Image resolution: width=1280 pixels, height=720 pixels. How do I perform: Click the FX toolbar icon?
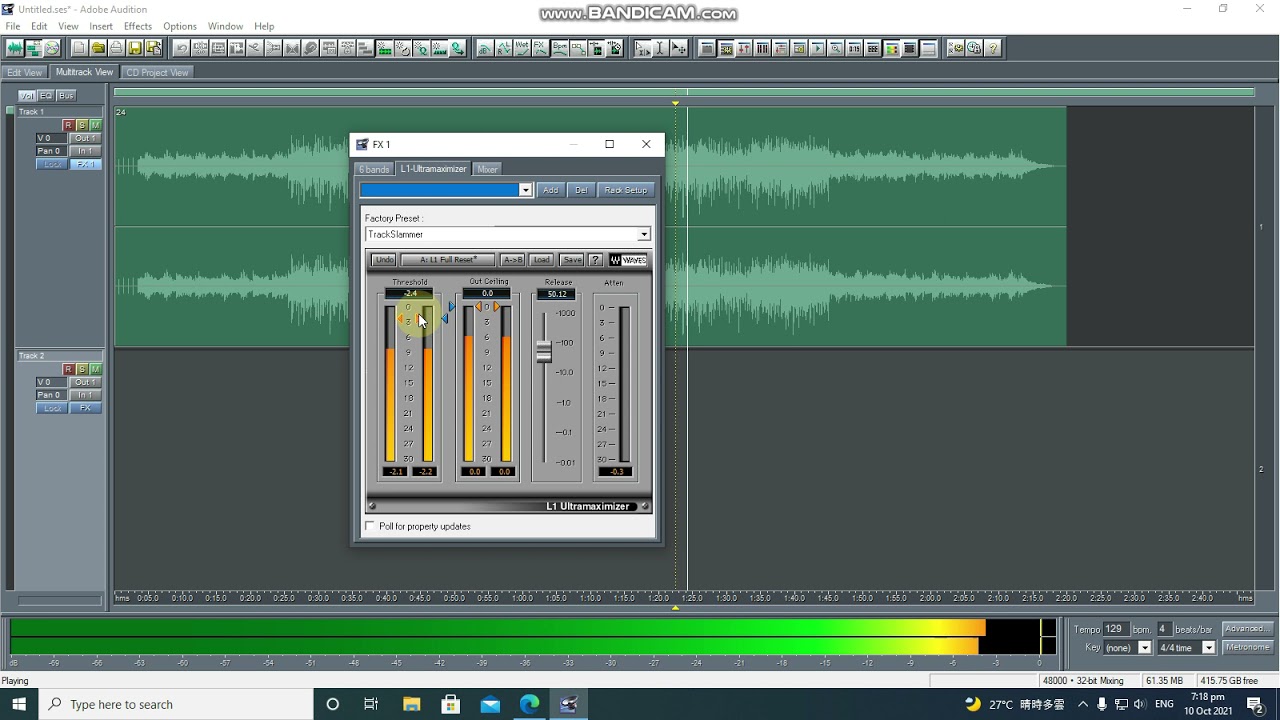coord(539,48)
